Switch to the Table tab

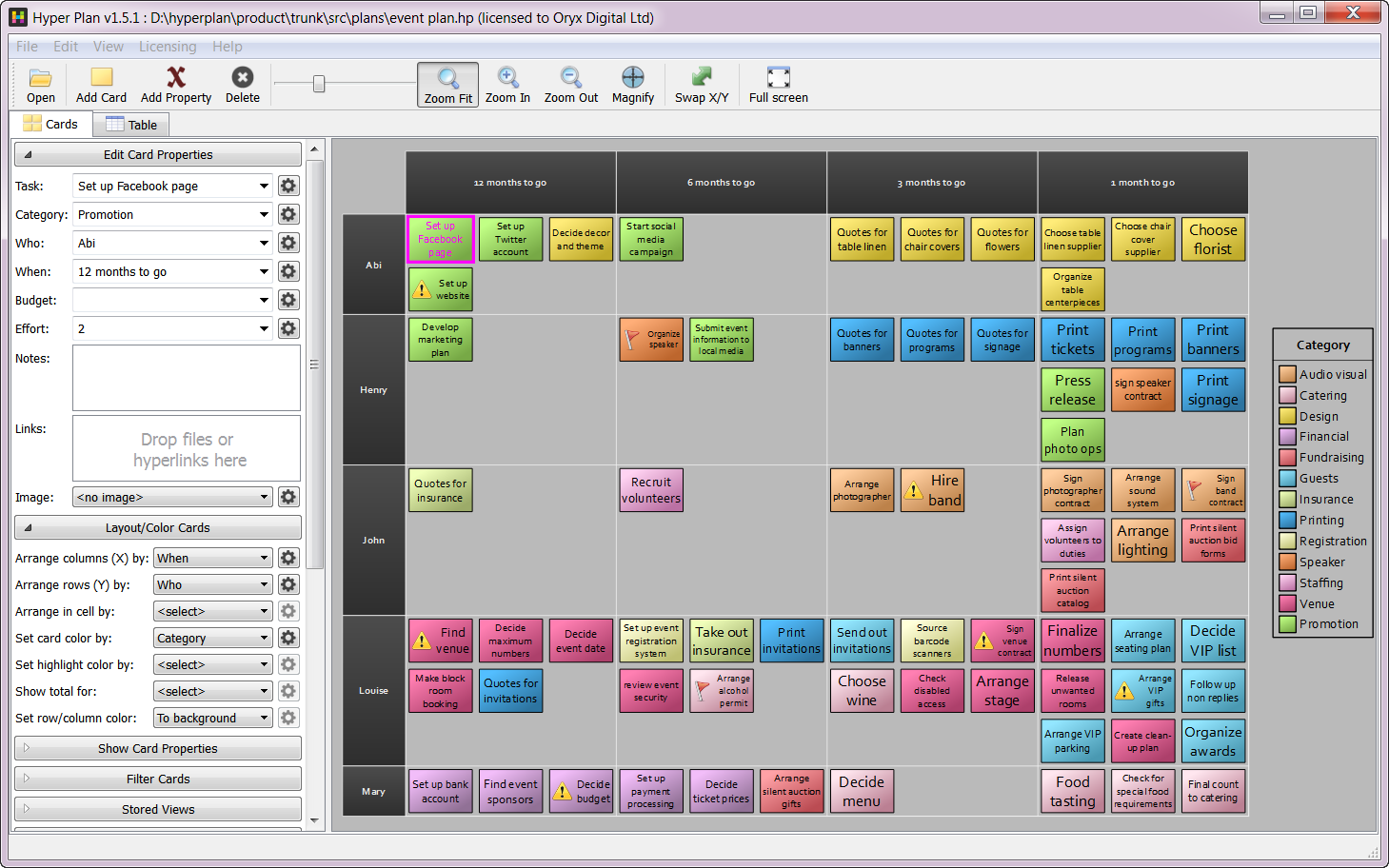pyautogui.click(x=131, y=125)
